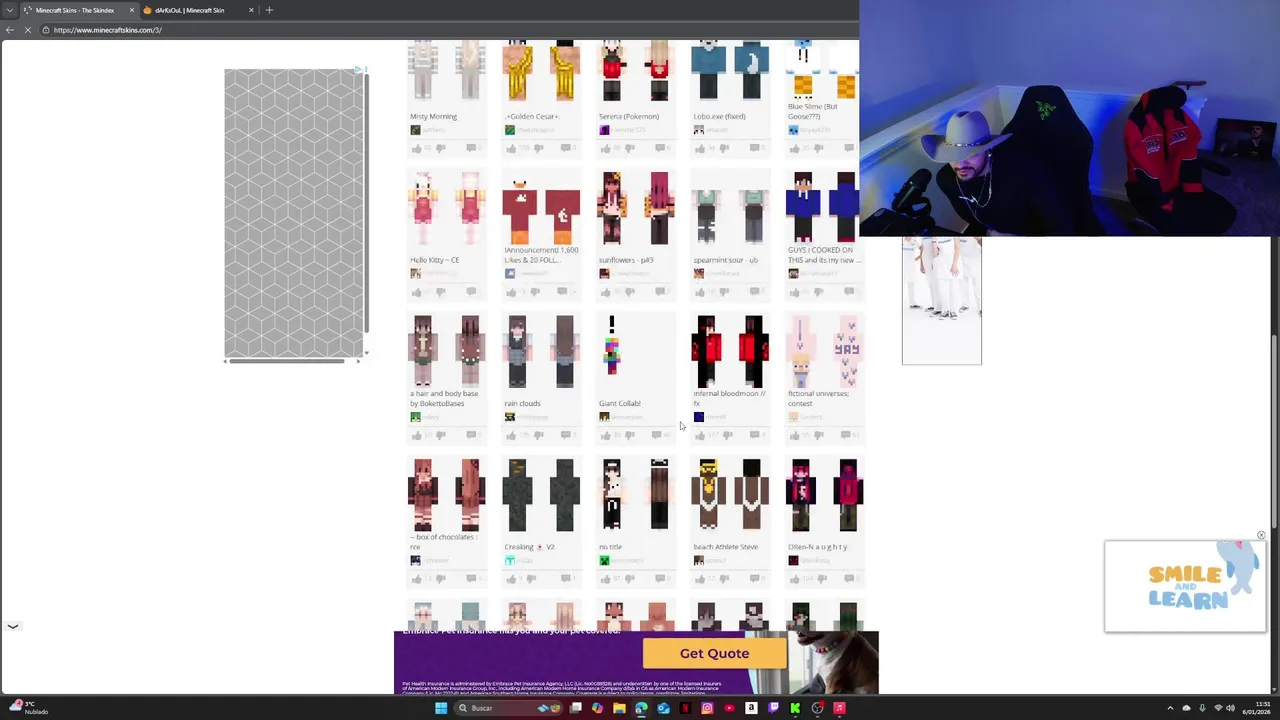The height and width of the screenshot is (720, 1280).
Task: Click thumbs-up under infernal bloodmoon skin
Action: click(x=700, y=435)
